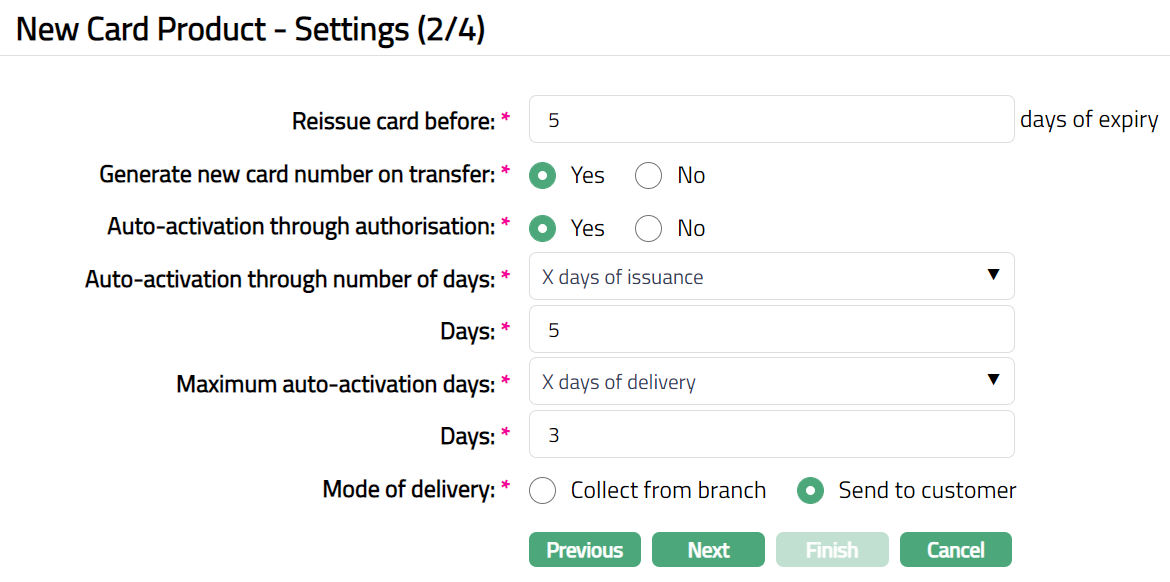Select No for Generate new card number
1170x582 pixels.
(649, 176)
